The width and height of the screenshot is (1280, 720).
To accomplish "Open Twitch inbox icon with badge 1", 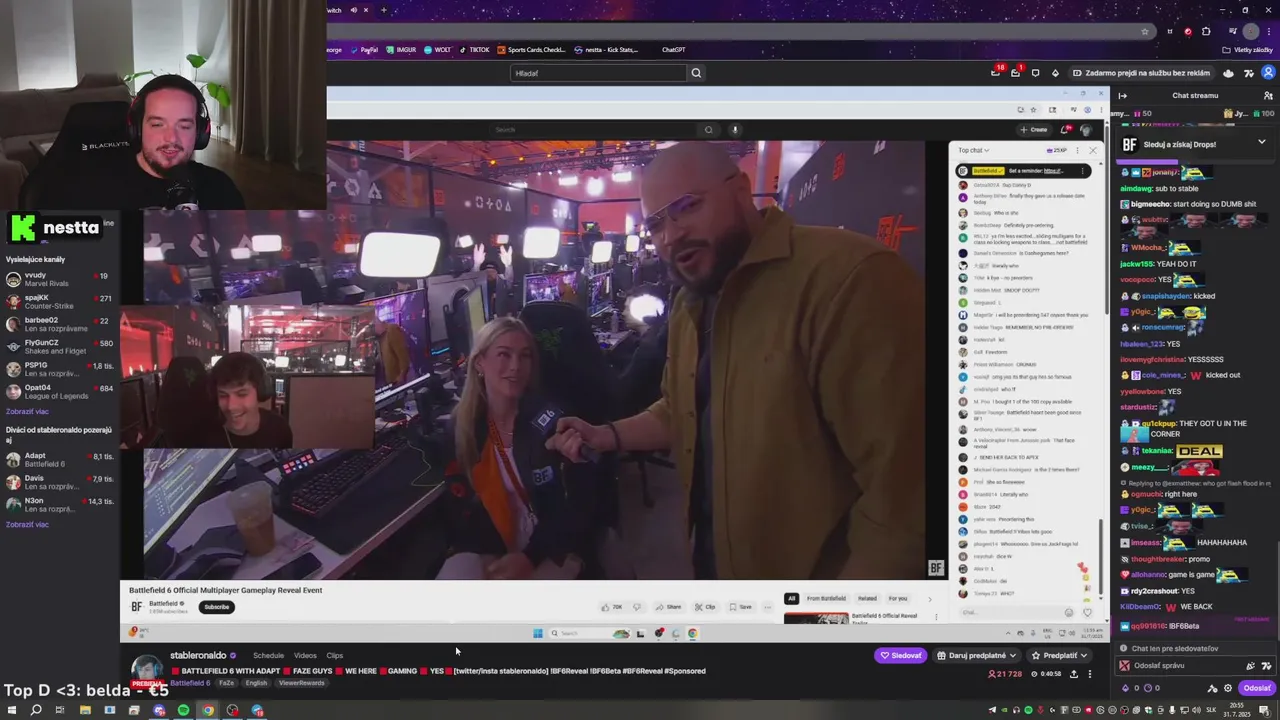I will [x=1016, y=73].
